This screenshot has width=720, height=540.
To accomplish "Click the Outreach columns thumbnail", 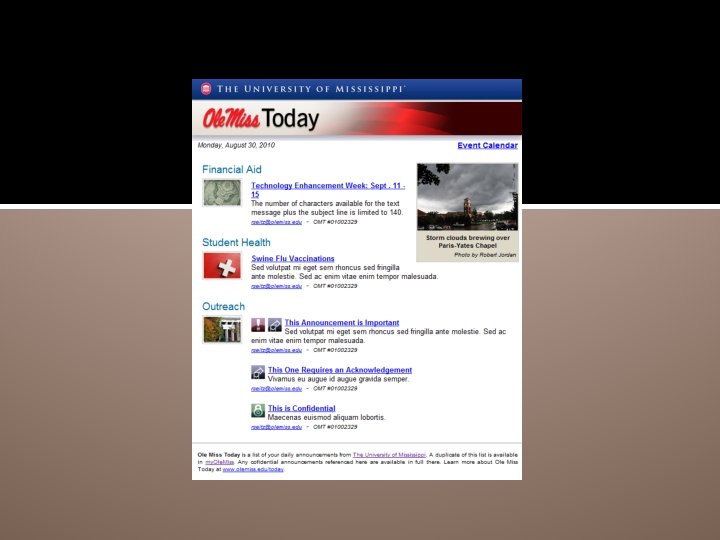I will click(222, 330).
